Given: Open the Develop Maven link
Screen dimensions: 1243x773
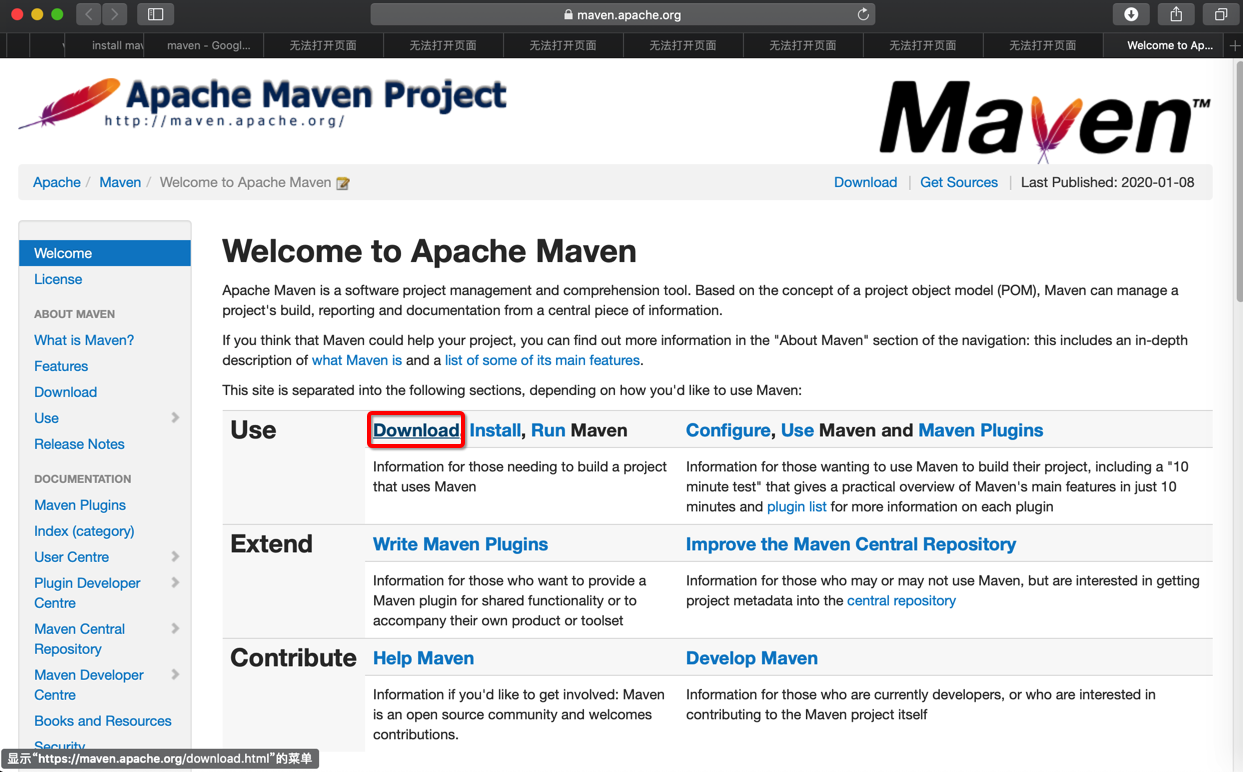Looking at the screenshot, I should pyautogui.click(x=752, y=658).
